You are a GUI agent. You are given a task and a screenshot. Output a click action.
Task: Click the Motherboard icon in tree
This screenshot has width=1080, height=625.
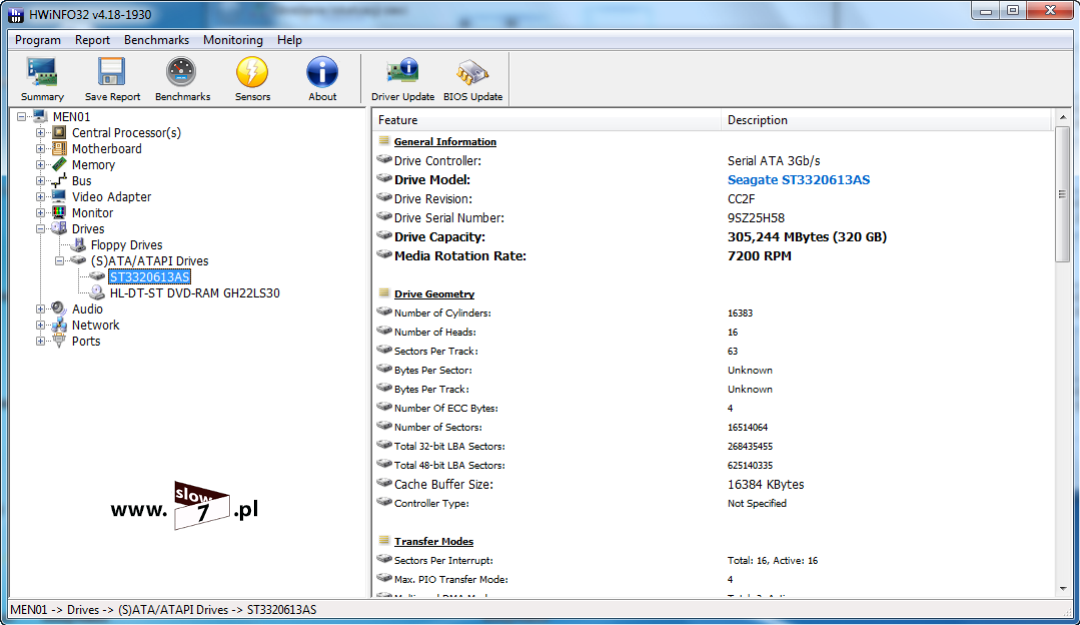click(x=59, y=148)
